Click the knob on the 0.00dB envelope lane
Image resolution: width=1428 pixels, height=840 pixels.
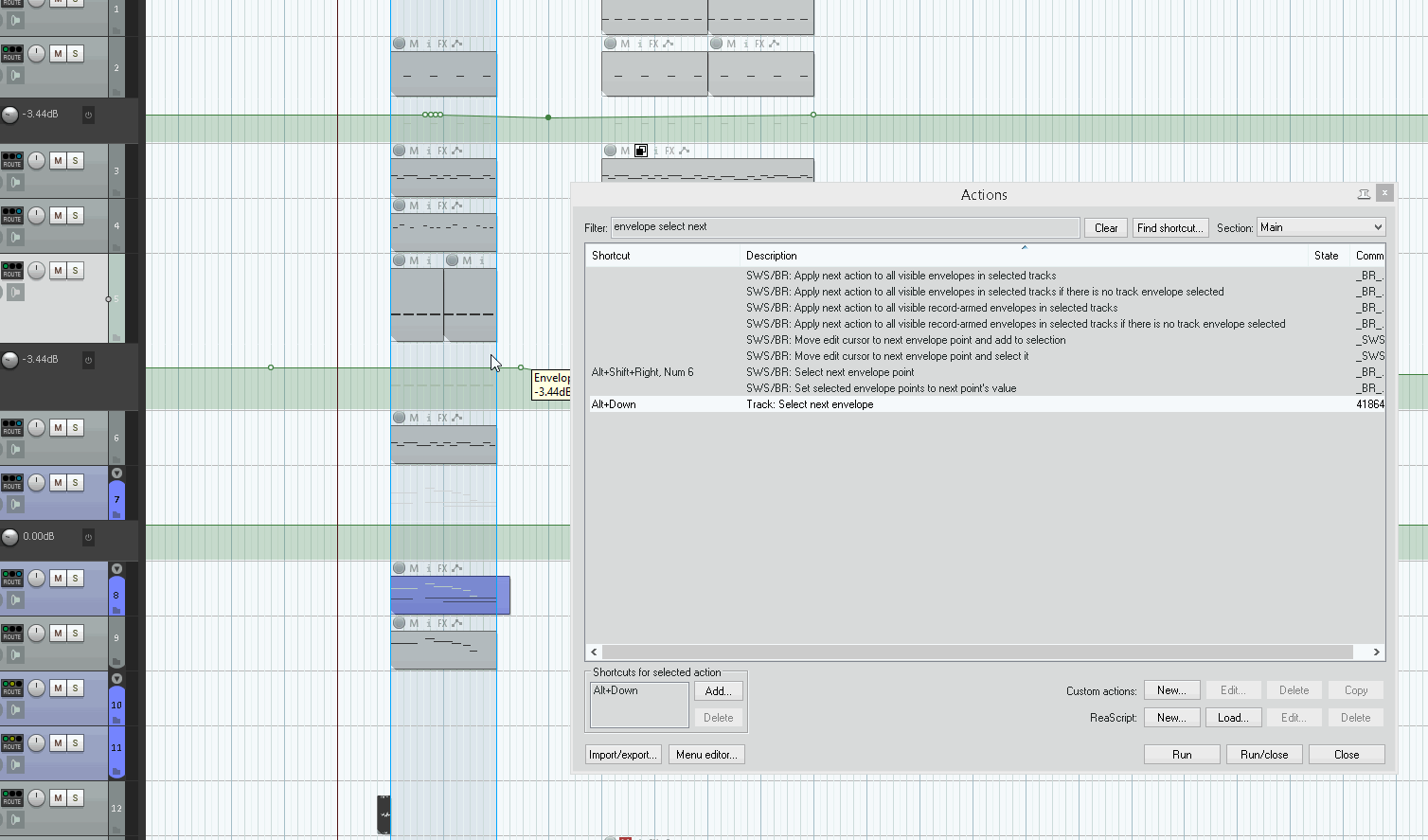click(9, 537)
